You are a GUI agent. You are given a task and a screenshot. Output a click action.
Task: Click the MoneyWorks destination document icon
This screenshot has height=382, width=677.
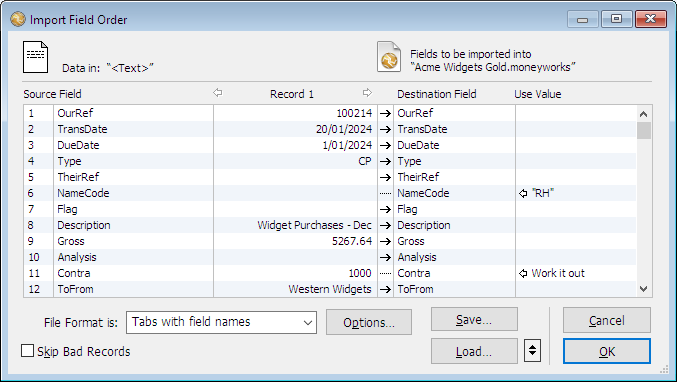[389, 57]
